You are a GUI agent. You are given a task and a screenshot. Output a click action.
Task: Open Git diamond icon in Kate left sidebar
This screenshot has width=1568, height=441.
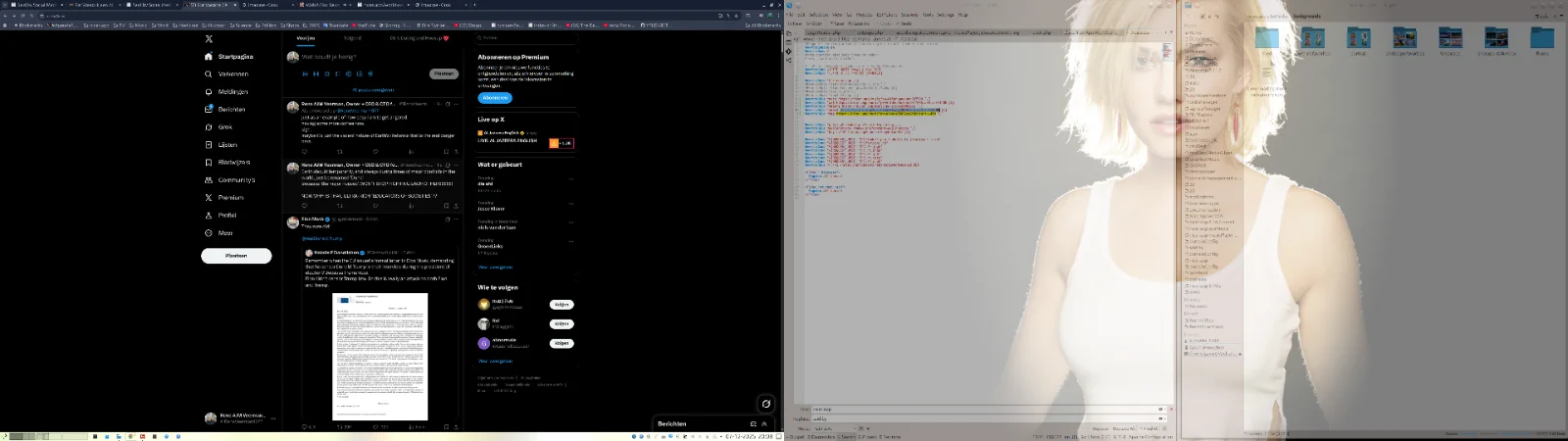pos(789,51)
